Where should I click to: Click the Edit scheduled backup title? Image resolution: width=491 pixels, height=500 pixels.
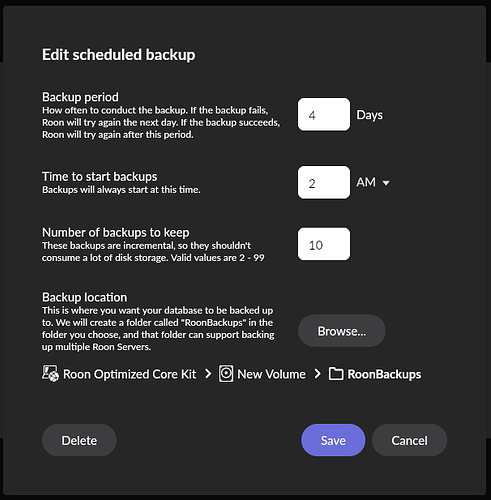pyautogui.click(x=119, y=55)
